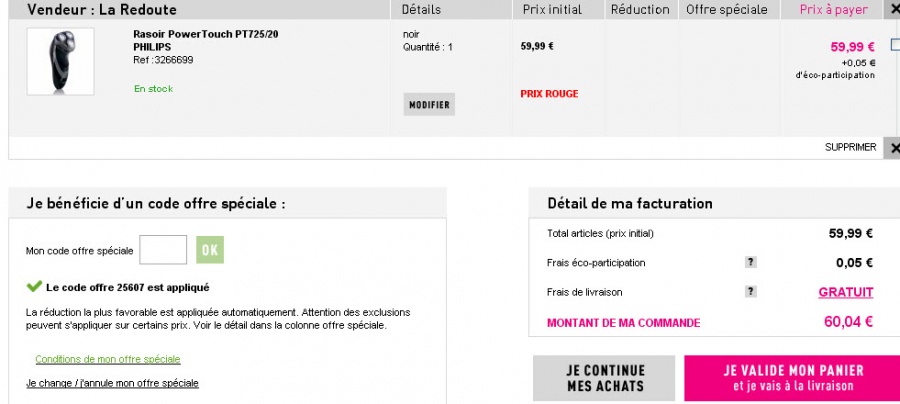Click the help icon beside Frais de livraison

click(751, 292)
